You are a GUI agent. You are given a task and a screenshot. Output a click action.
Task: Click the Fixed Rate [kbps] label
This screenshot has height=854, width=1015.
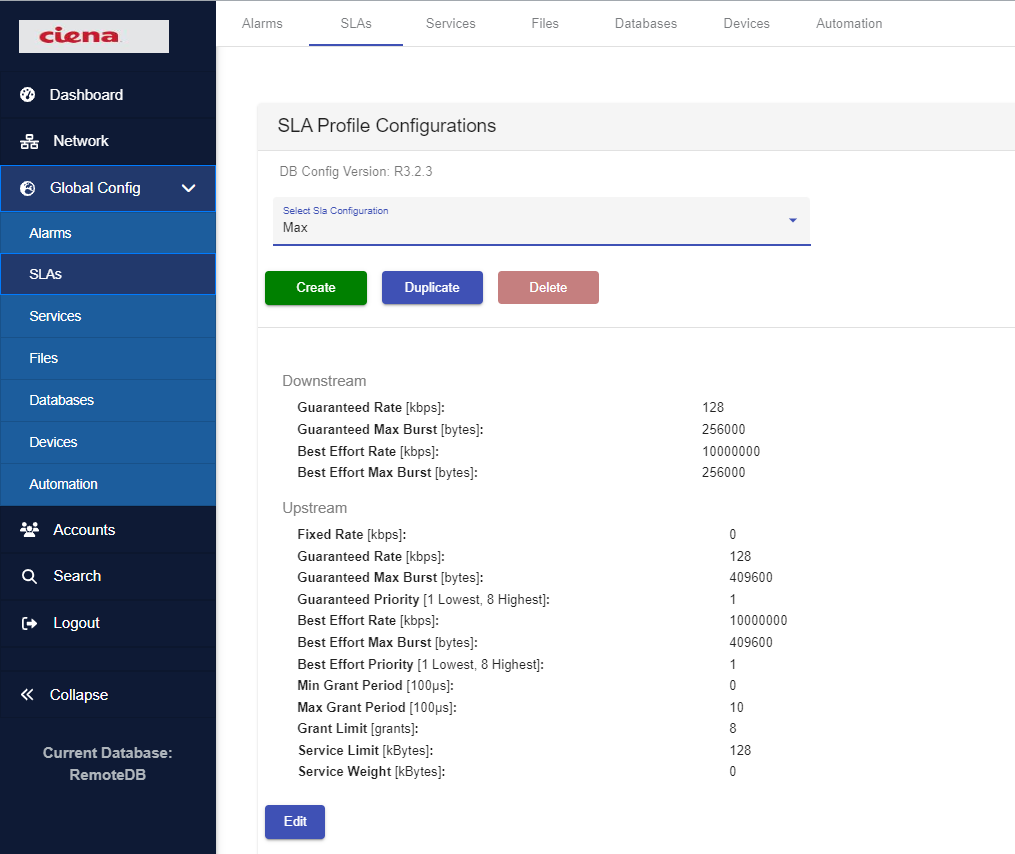click(351, 534)
